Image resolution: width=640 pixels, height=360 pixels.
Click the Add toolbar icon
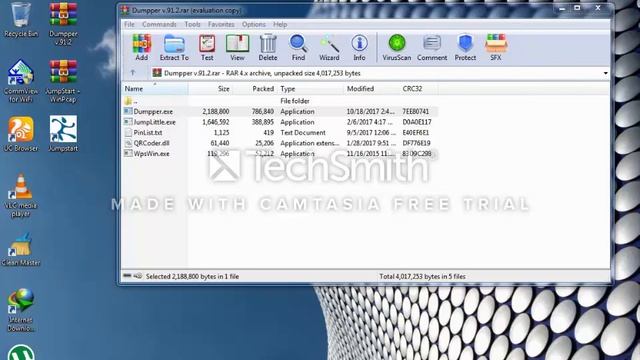(x=142, y=47)
